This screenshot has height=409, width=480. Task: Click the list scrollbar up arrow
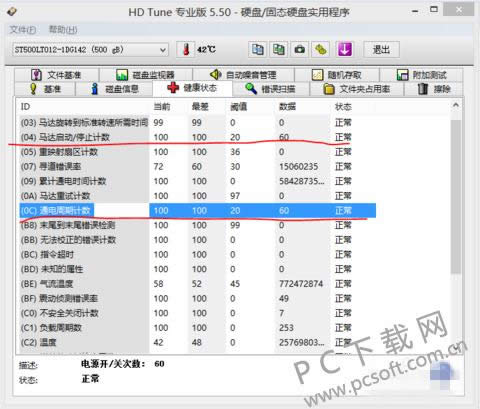(456, 106)
